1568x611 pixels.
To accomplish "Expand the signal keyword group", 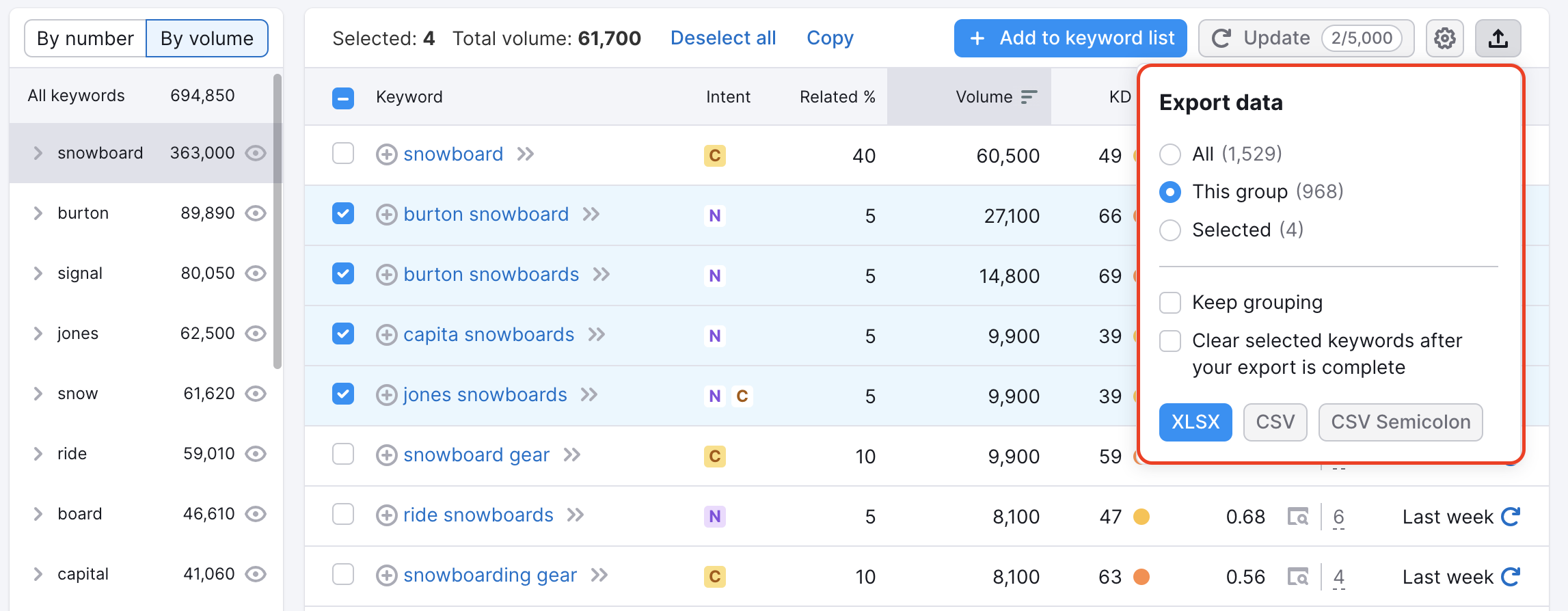I will click(x=38, y=273).
